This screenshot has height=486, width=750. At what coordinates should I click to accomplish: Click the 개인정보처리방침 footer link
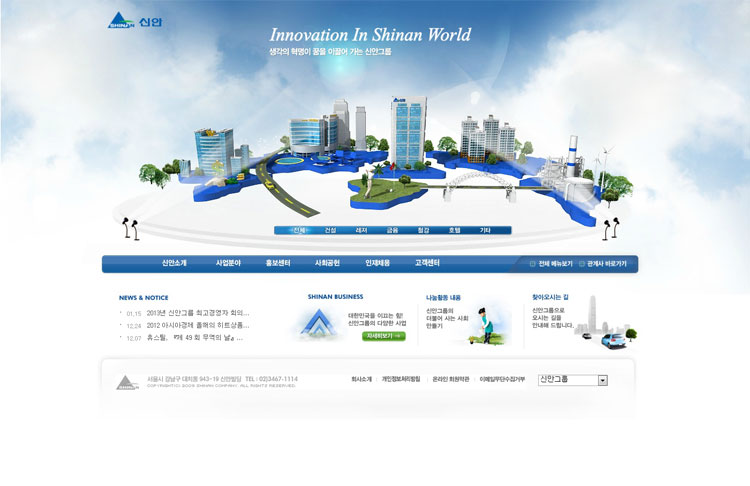coord(401,379)
